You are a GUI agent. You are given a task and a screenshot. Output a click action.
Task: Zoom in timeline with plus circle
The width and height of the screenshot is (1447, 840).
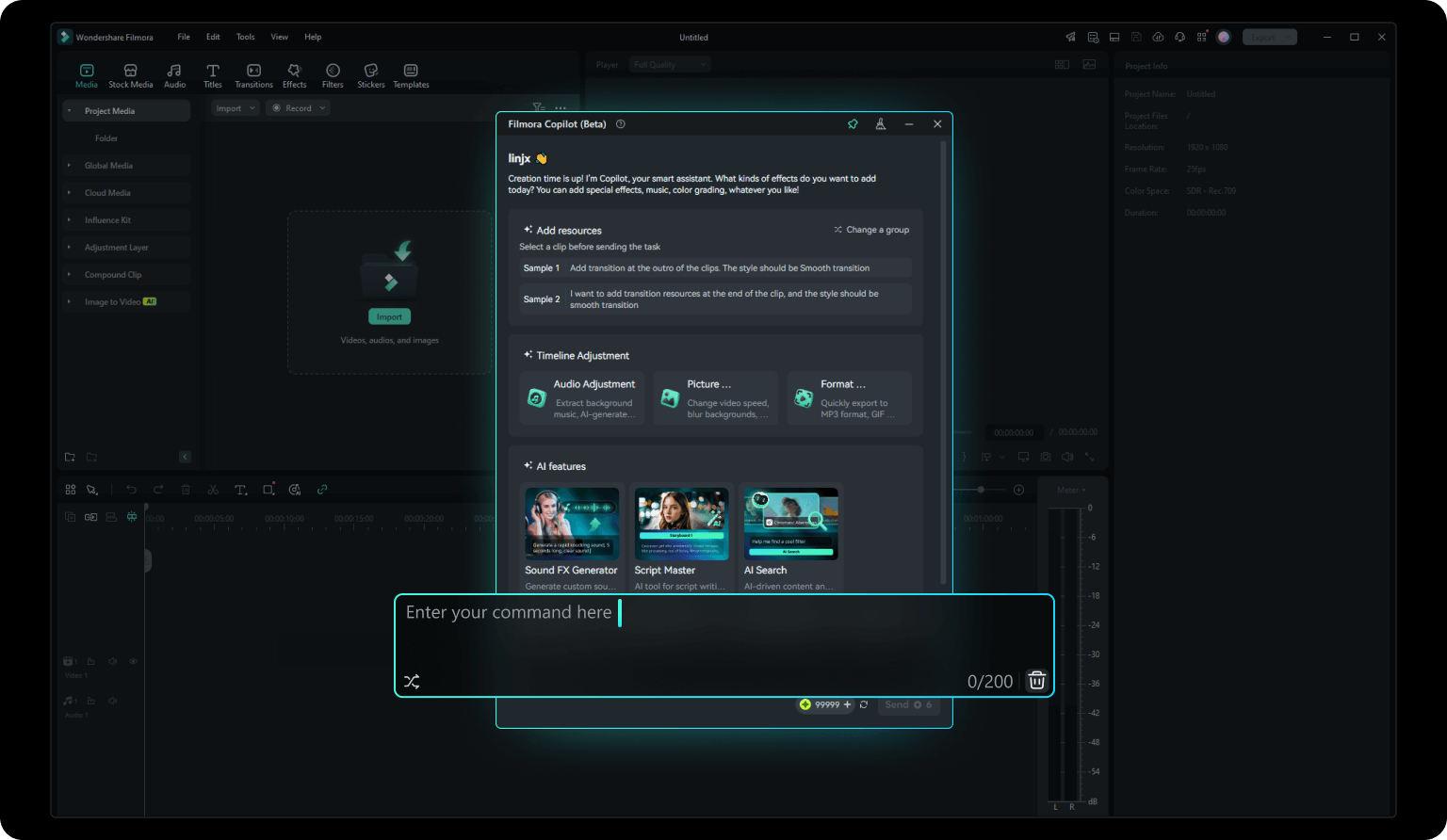click(x=1018, y=490)
